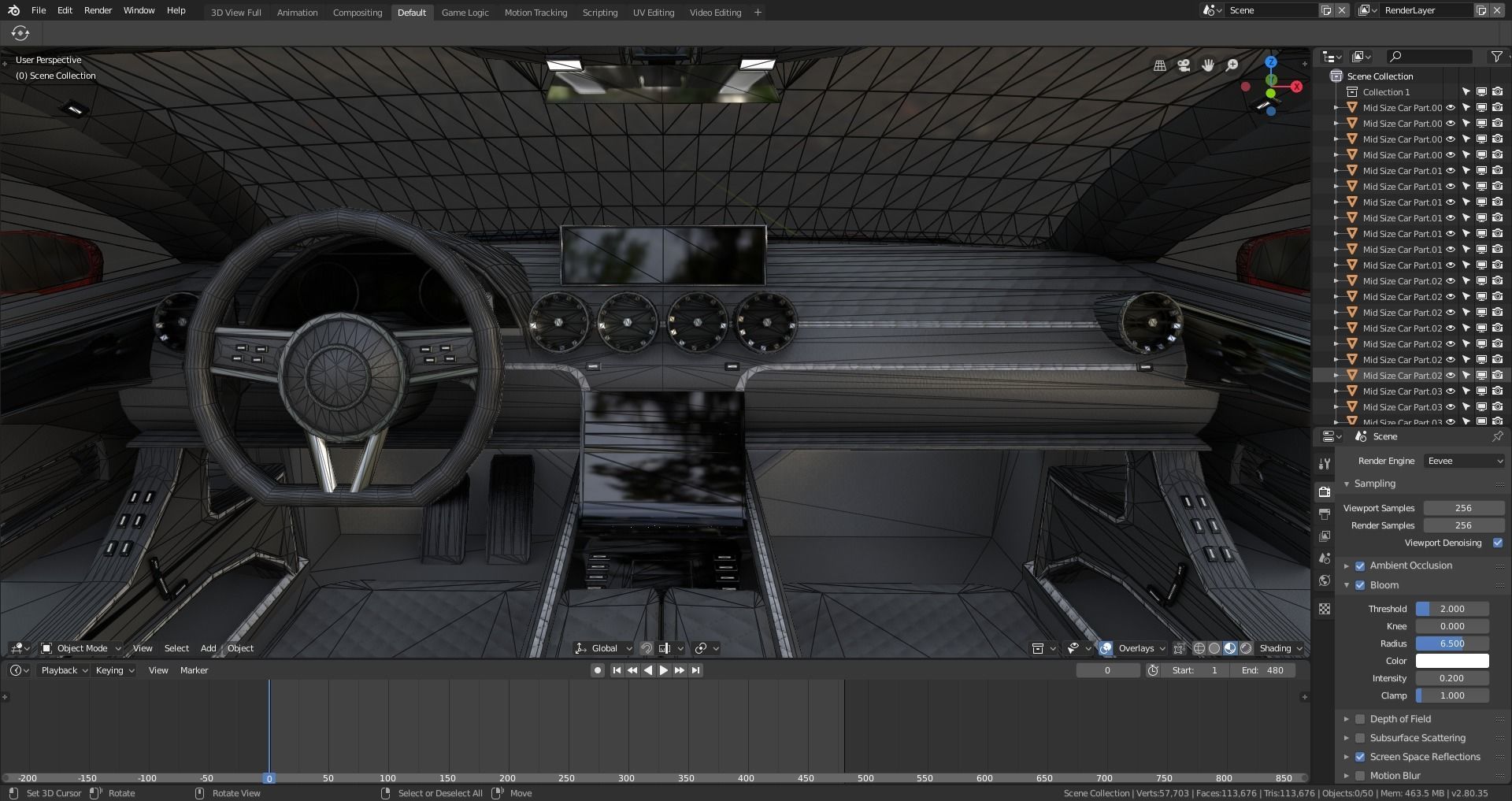This screenshot has width=1512, height=801.
Task: Toggle Overlays visibility button
Action: pyautogui.click(x=1106, y=648)
